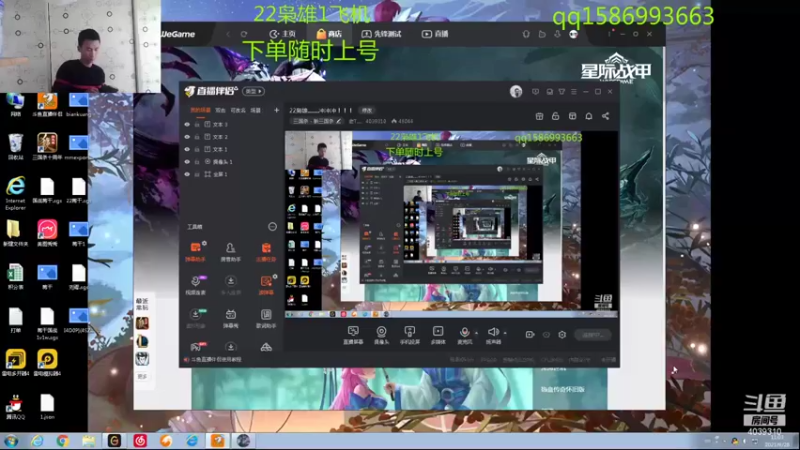The height and width of the screenshot is (450, 800).
Task: Open 腾讯QQ desktop icon
Action: (15, 407)
